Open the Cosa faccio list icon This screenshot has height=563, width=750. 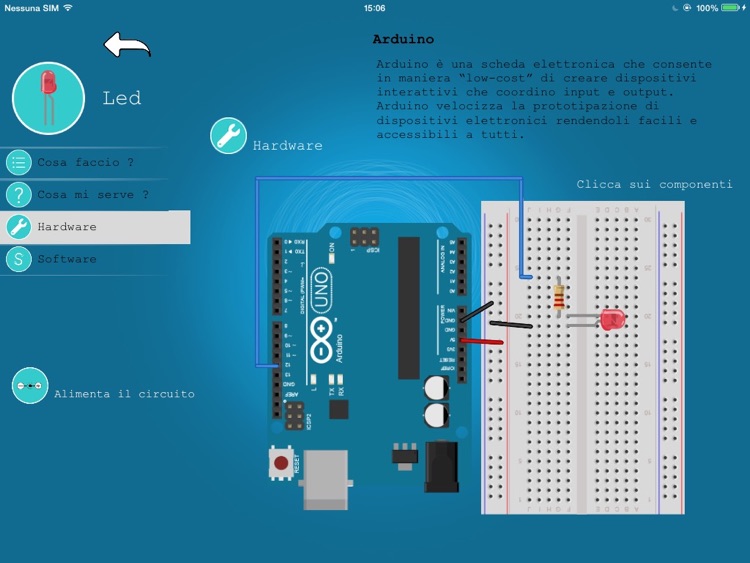[x=19, y=163]
